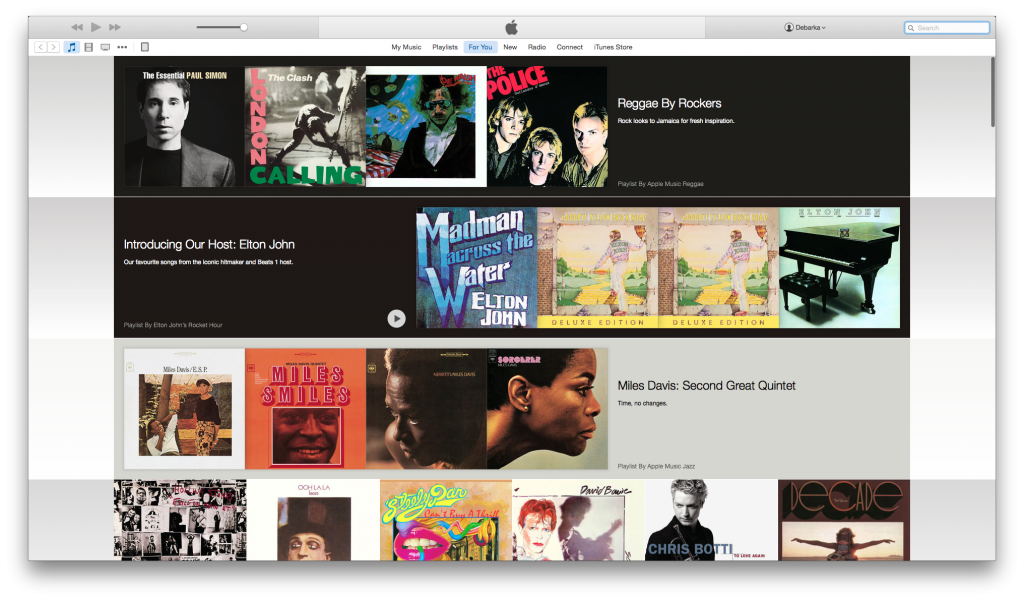Open Miles Davis: Second Great Quintet title
This screenshot has width=1024, height=601.
coord(707,385)
